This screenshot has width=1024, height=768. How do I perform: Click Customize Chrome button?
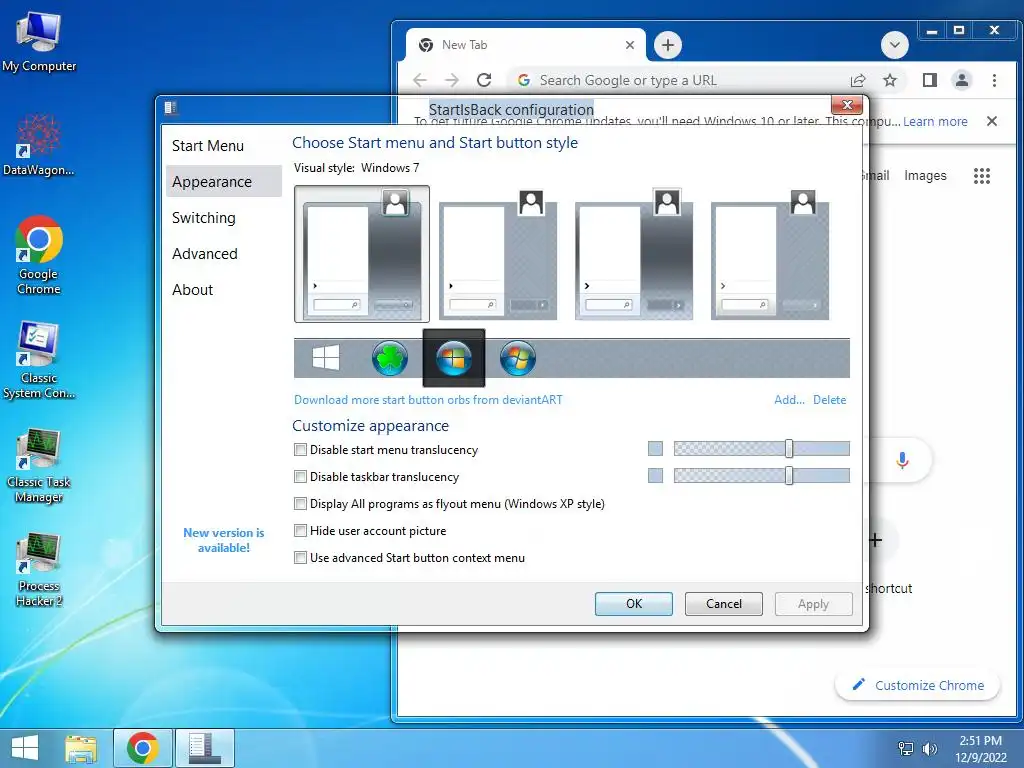918,685
